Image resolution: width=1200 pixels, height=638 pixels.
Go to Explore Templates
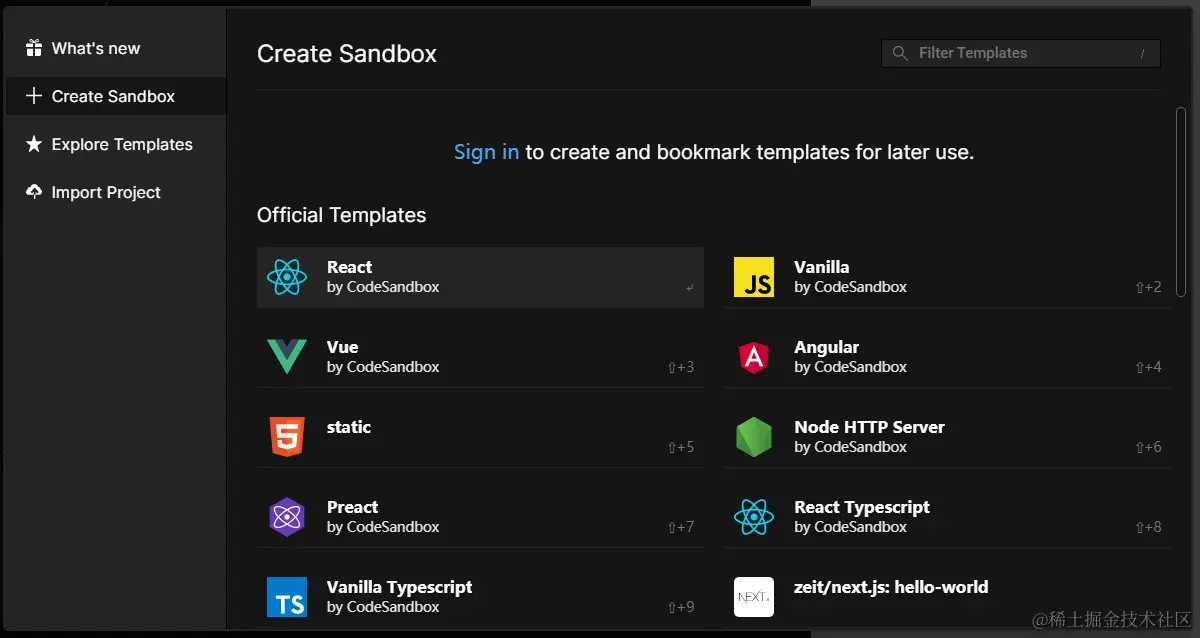(122, 144)
